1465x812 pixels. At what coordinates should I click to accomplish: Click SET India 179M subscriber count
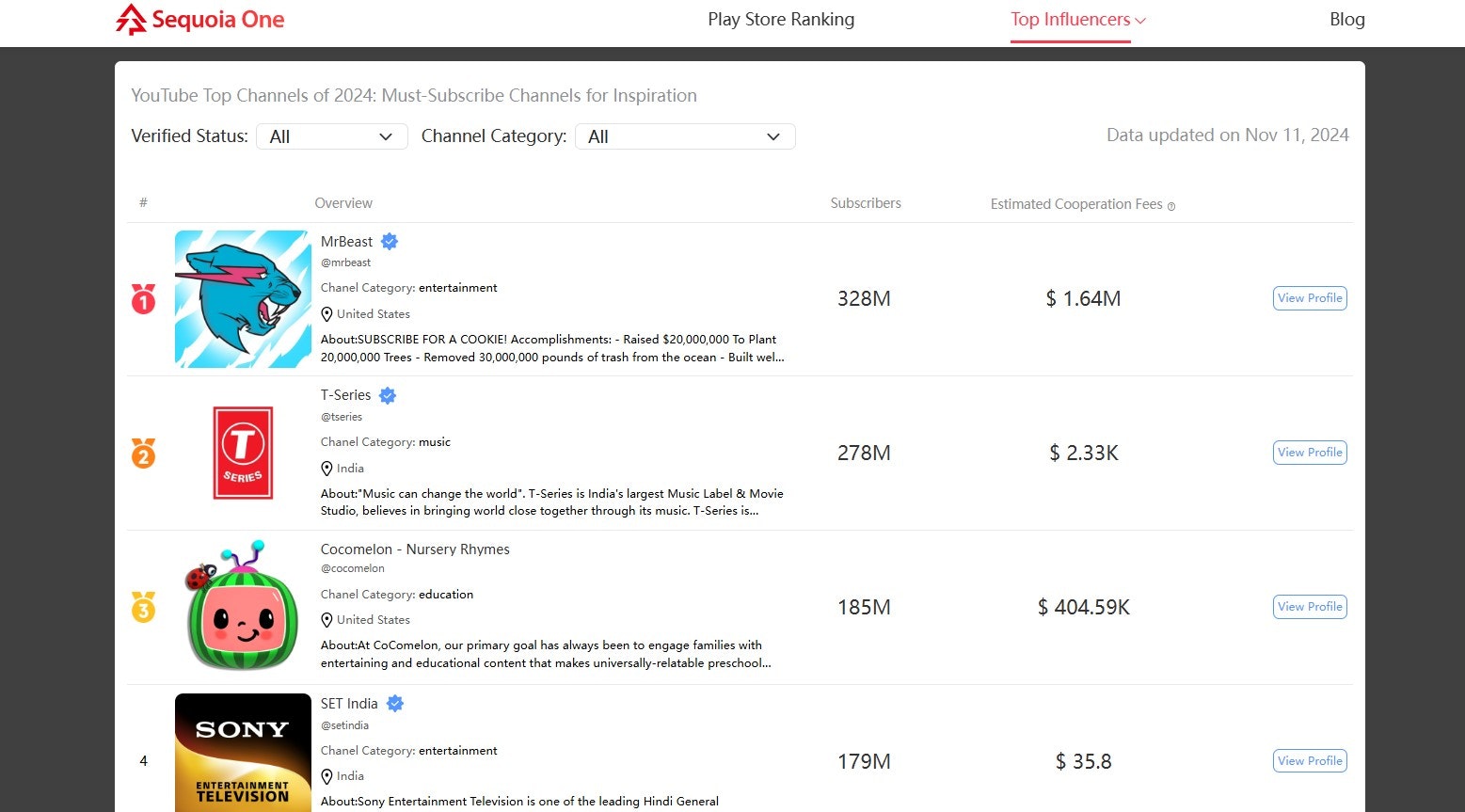click(x=864, y=762)
